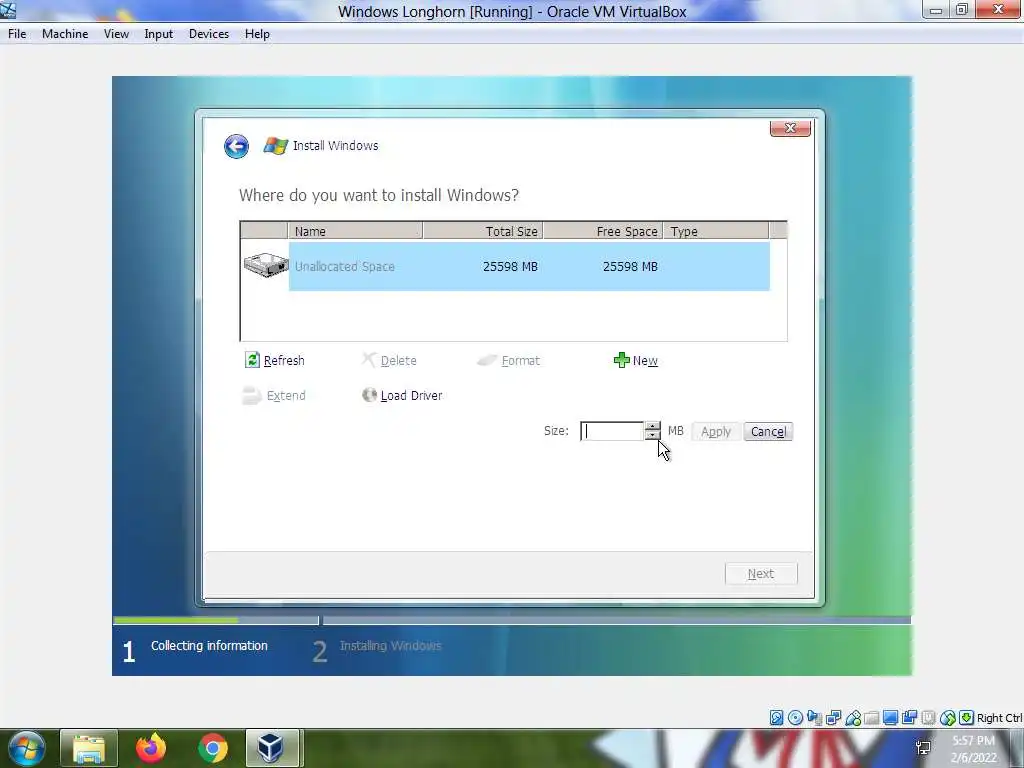This screenshot has height=768, width=1024.
Task: Click VirtualBox CPU features chip indicator
Action: (928, 718)
